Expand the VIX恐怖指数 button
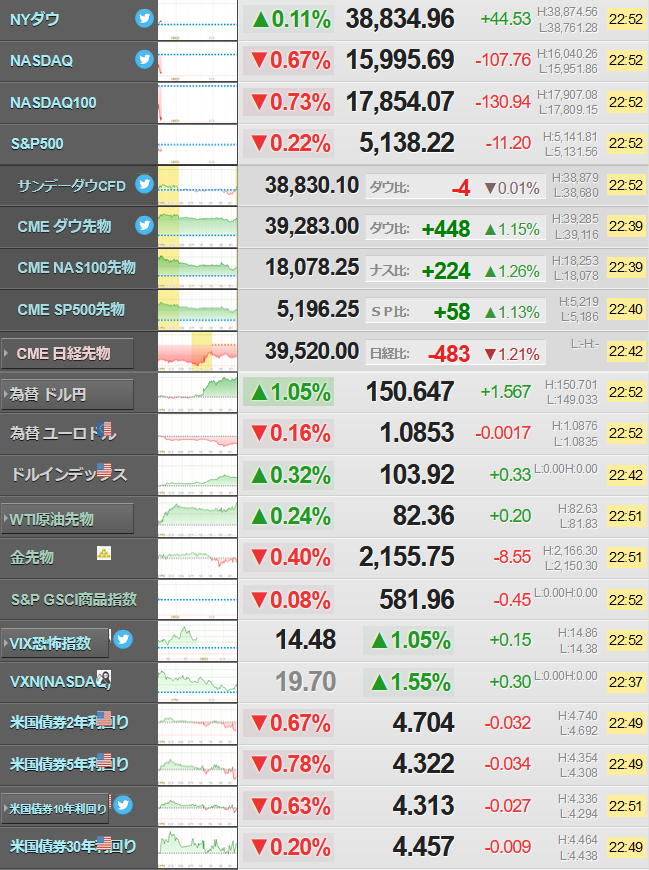This screenshot has width=649, height=870. coord(55,643)
